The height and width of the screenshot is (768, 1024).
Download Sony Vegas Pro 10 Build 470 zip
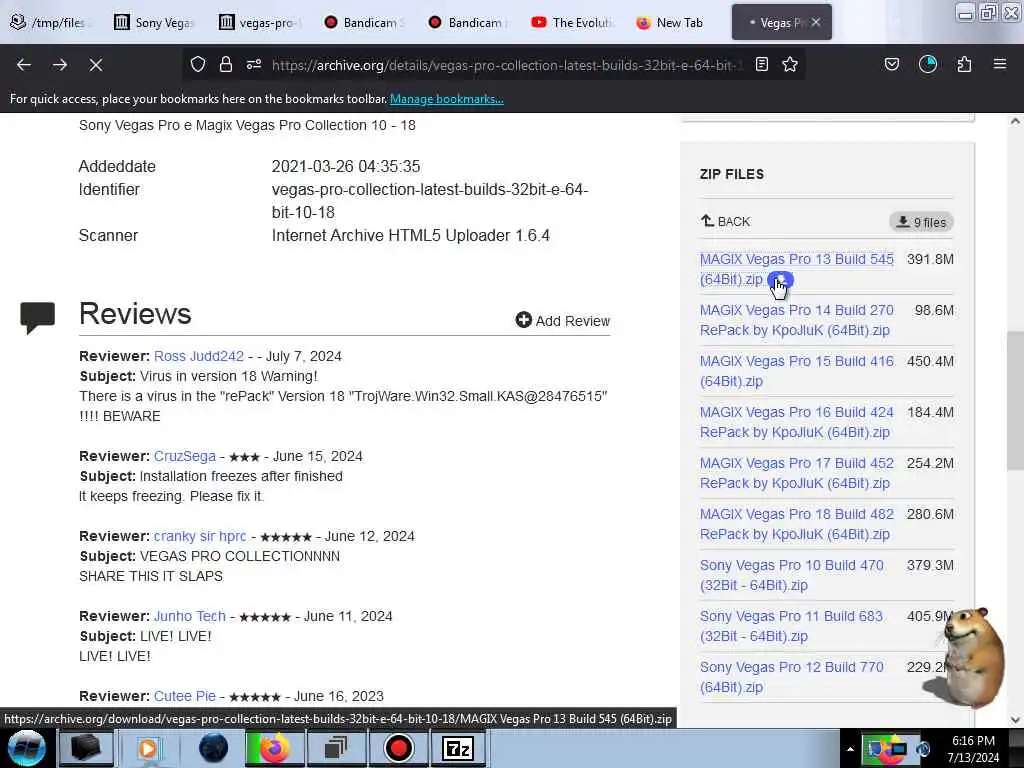pos(792,575)
